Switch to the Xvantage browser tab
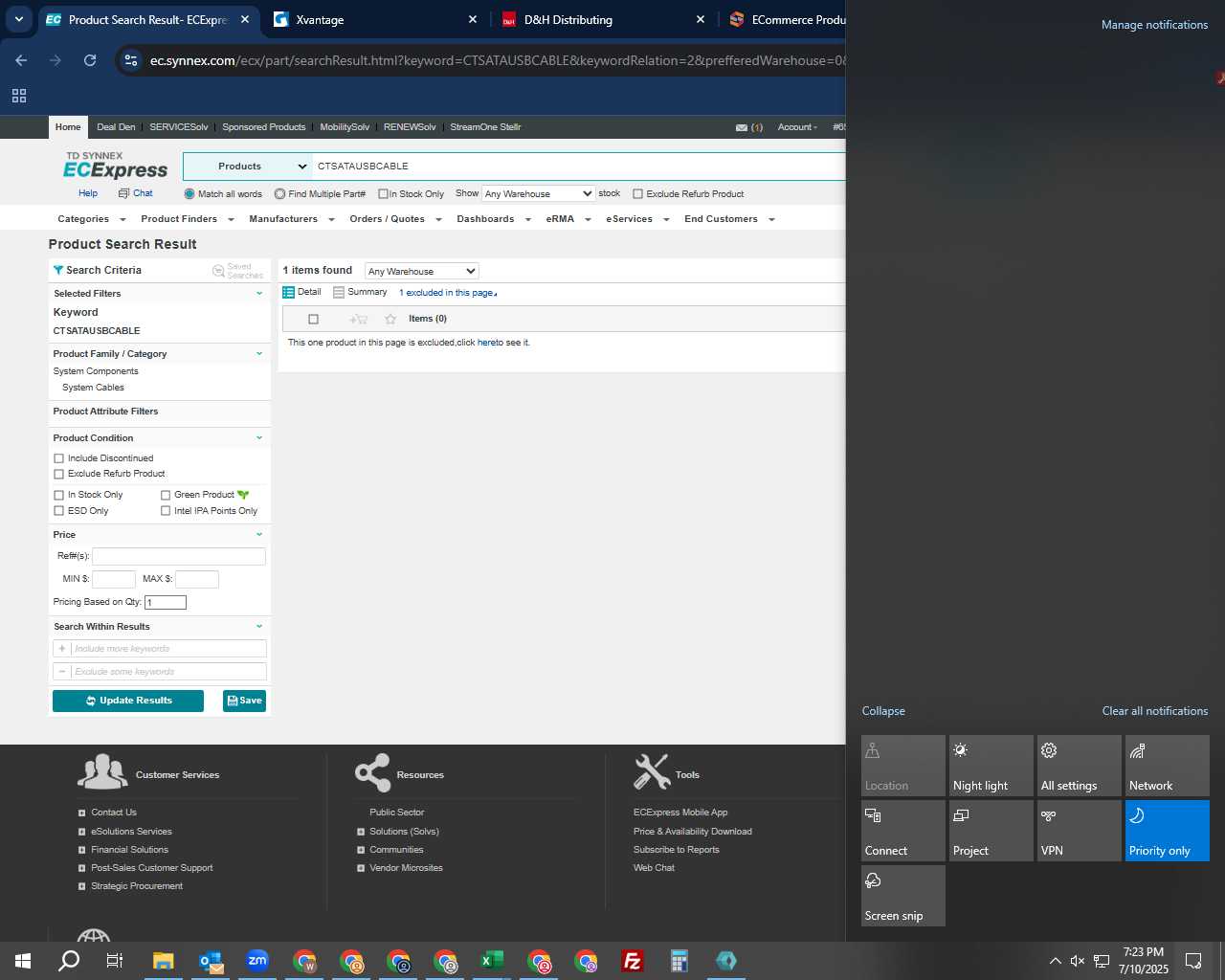Screen dimensions: 1225x980 tap(375, 19)
